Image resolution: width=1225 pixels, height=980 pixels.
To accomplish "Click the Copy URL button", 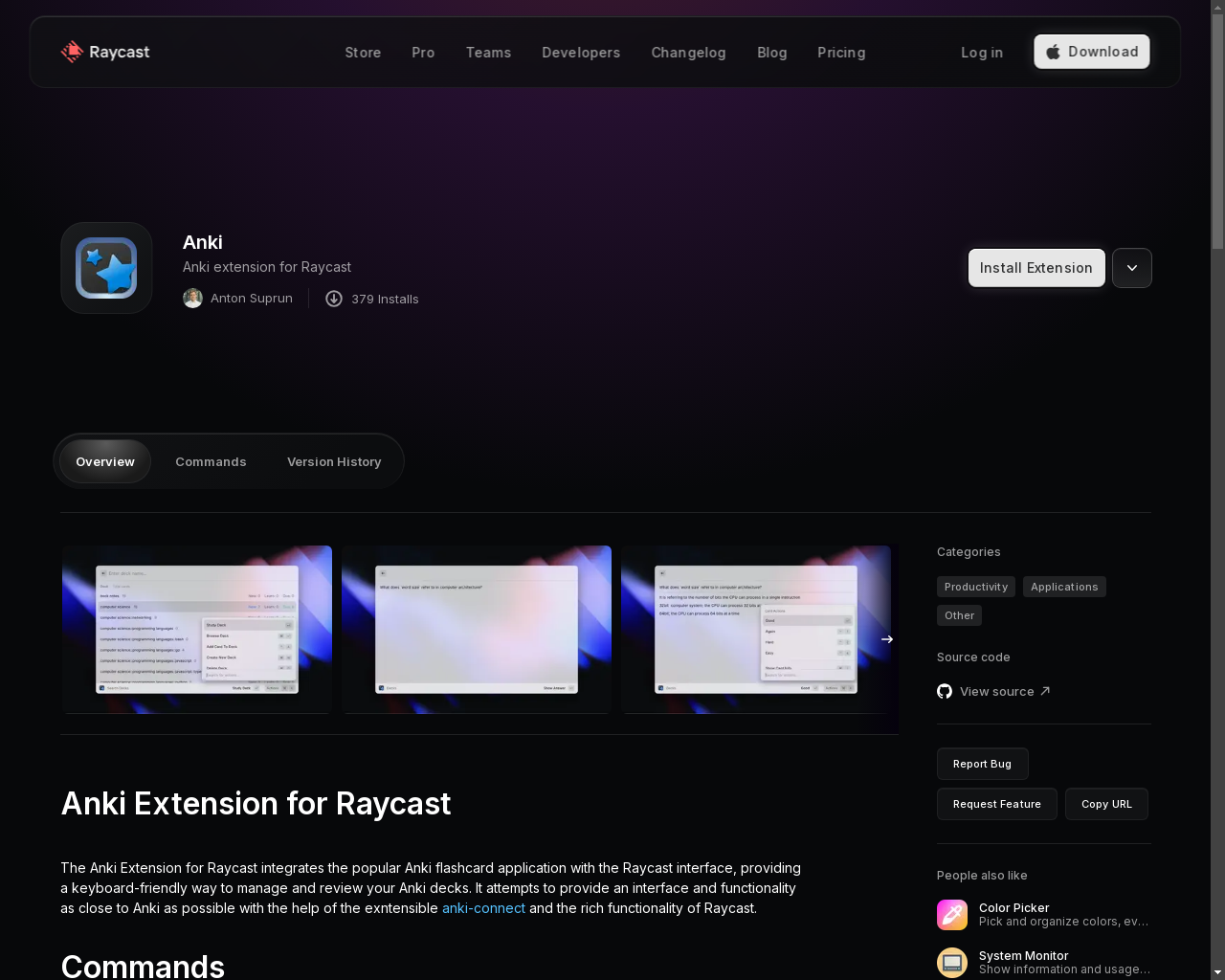I will (1106, 804).
